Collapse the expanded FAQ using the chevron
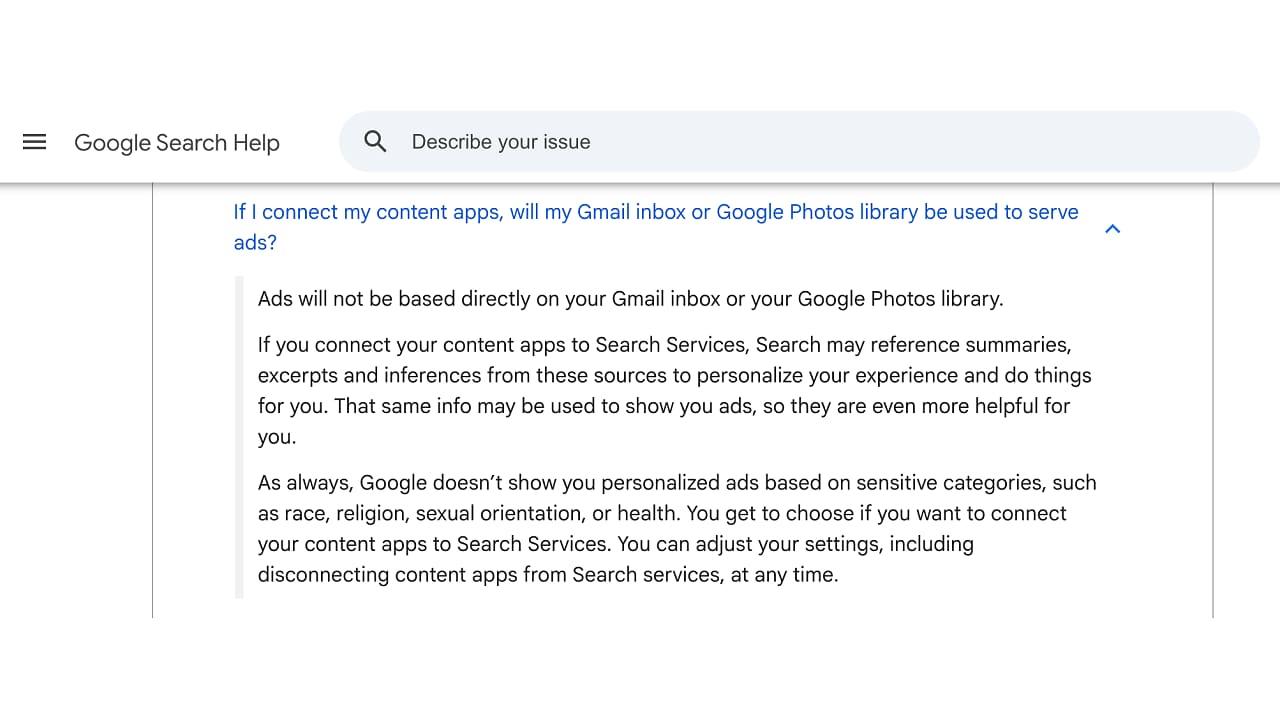This screenshot has width=1280, height=720. pos(1112,229)
